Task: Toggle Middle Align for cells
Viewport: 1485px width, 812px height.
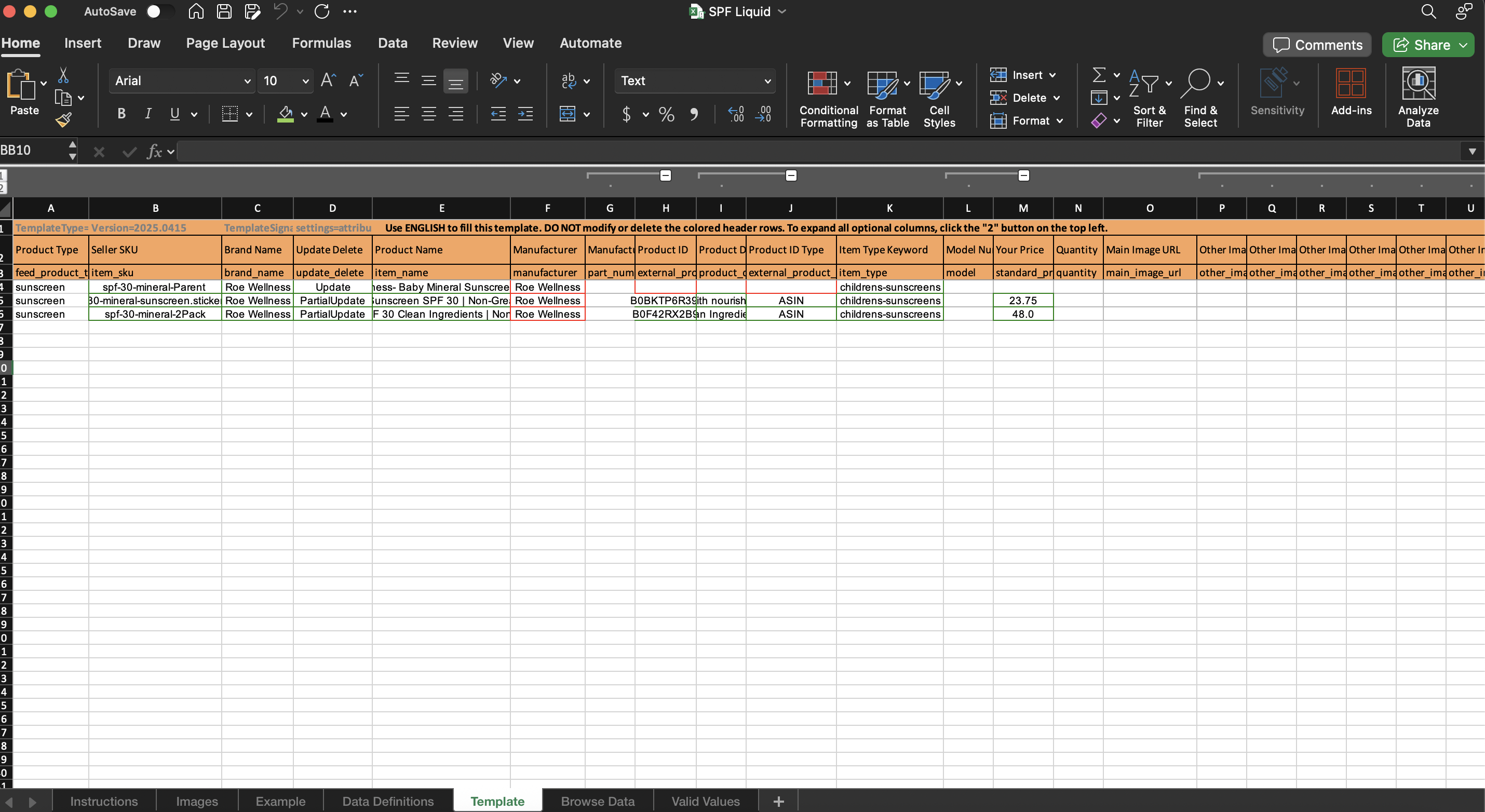Action: click(x=428, y=80)
